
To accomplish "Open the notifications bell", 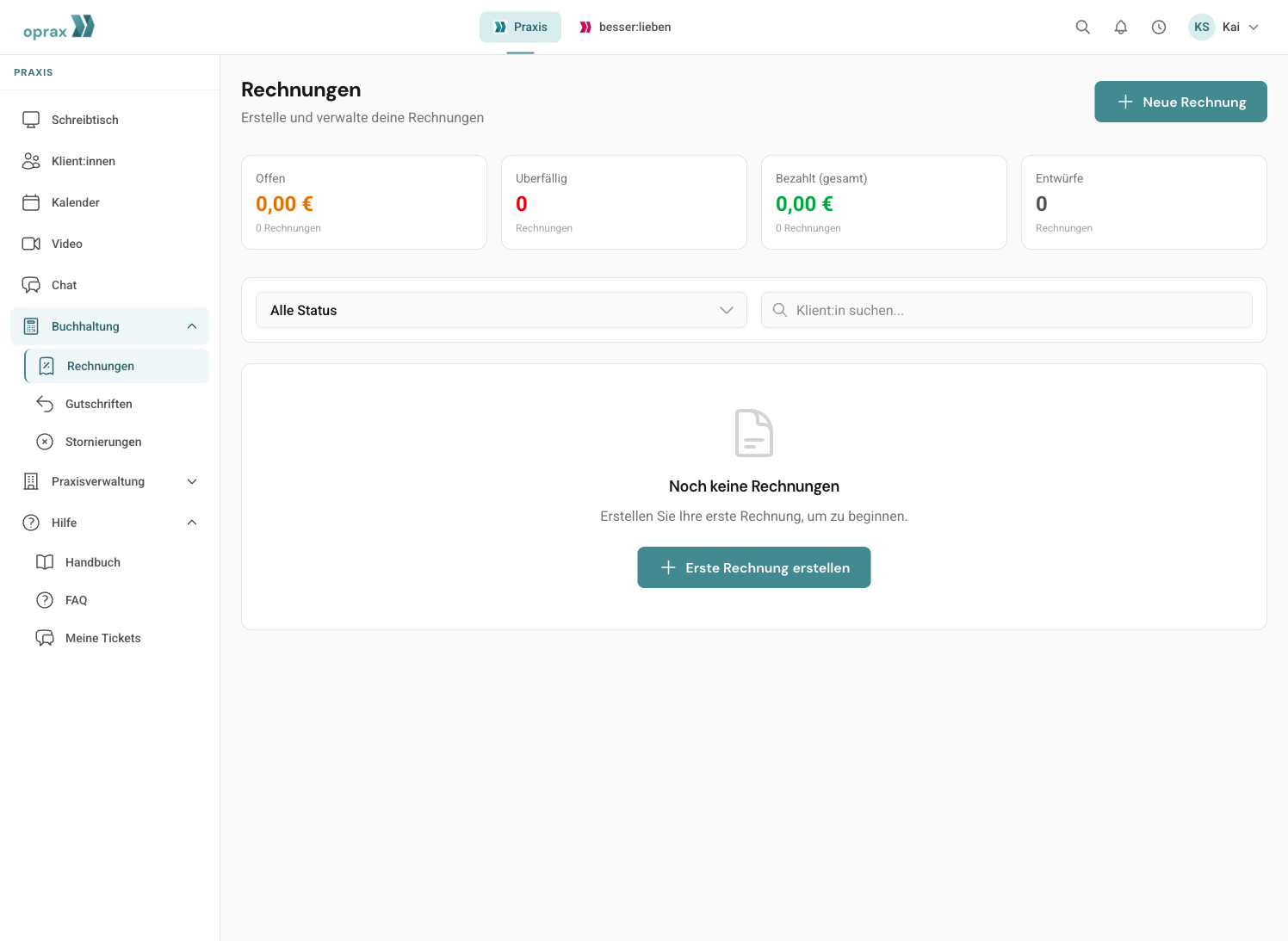I will [x=1121, y=27].
